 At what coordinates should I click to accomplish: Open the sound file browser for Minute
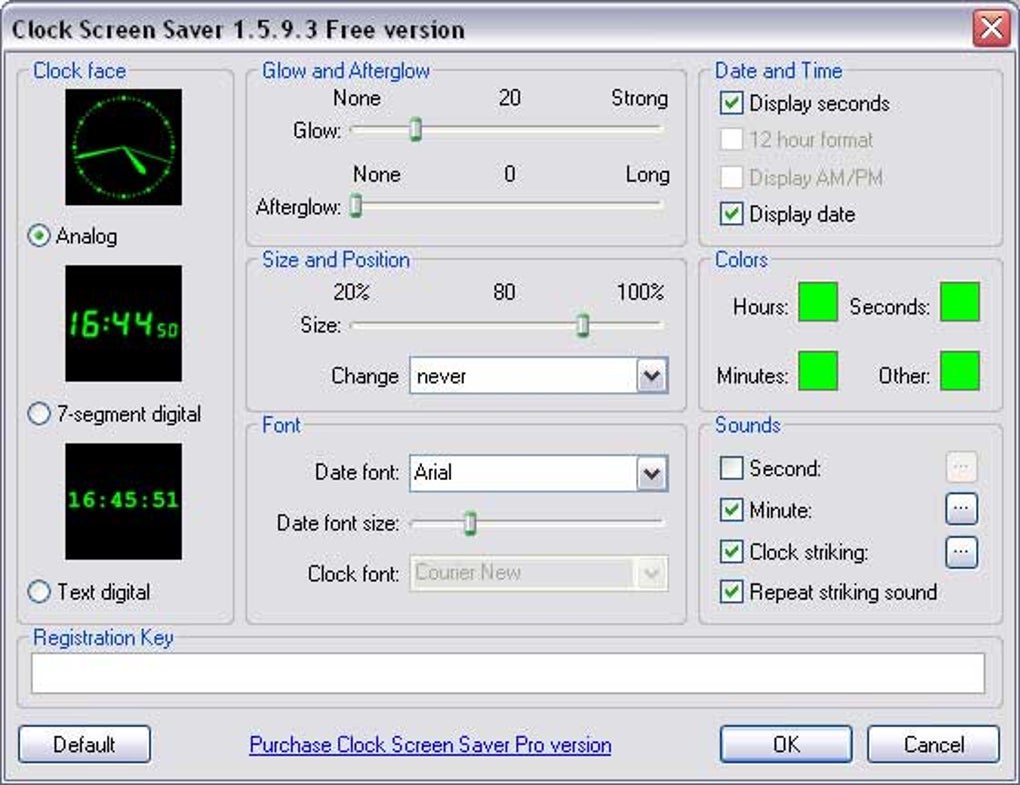click(x=960, y=509)
